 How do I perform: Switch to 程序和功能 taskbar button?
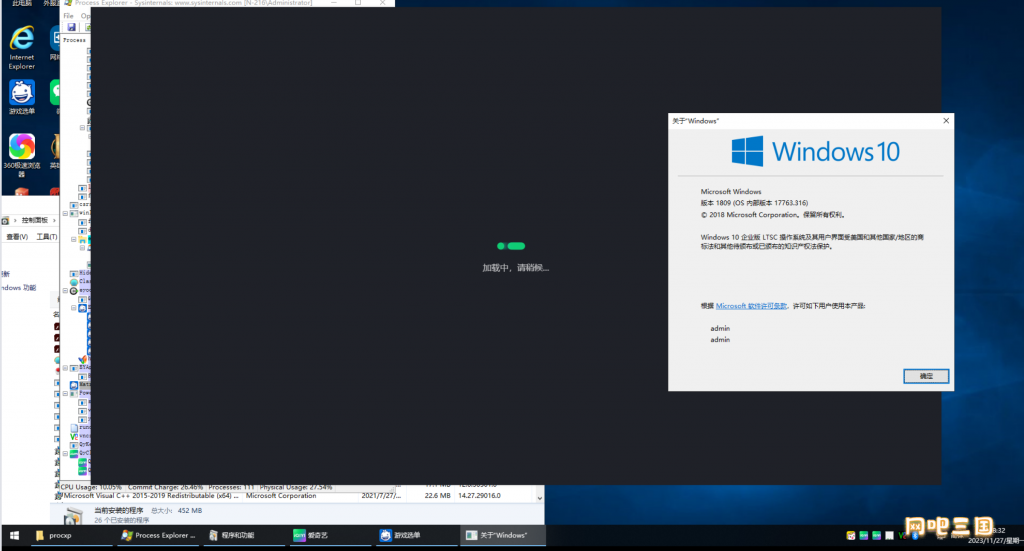243,535
